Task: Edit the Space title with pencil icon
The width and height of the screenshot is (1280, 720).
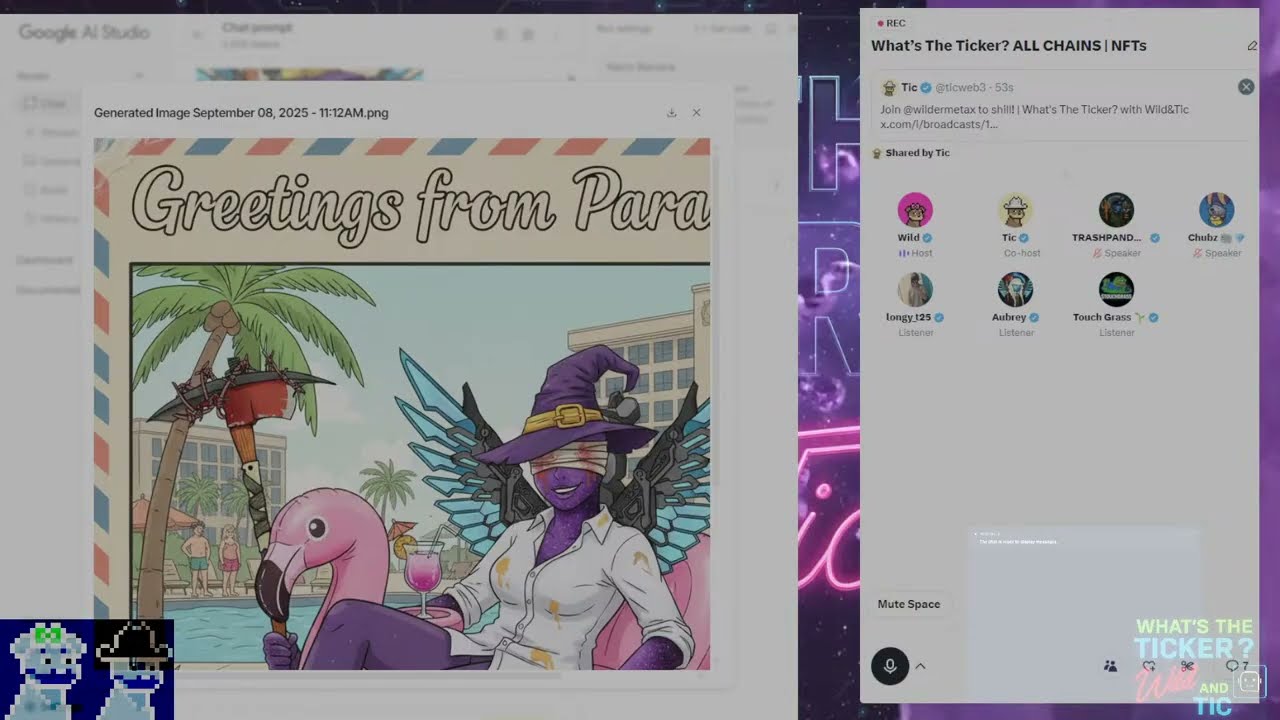Action: click(x=1252, y=46)
